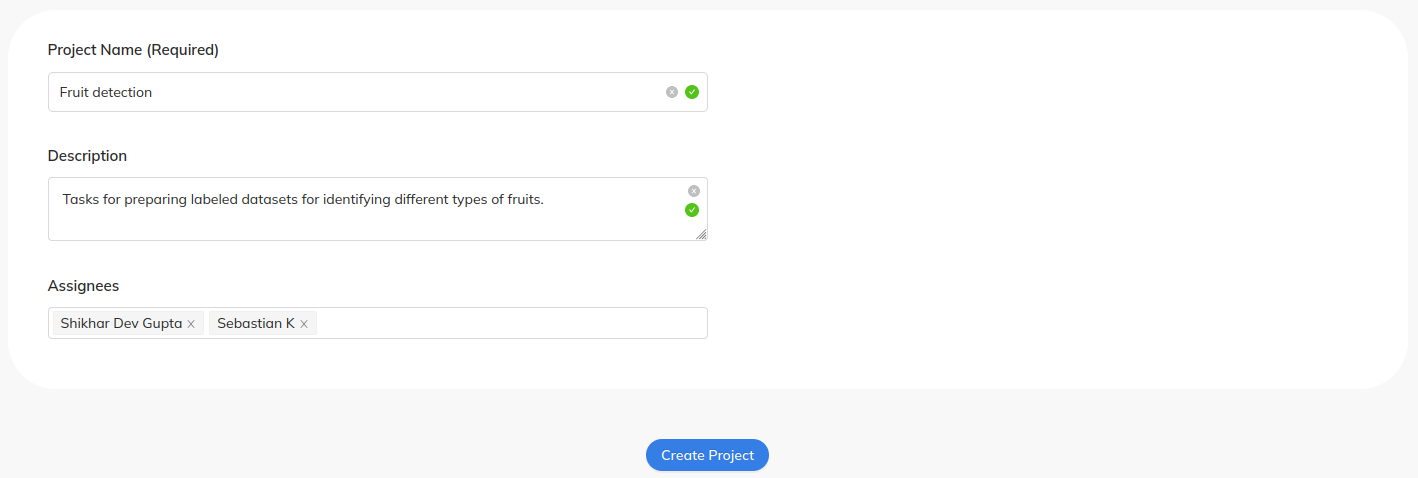The image size is (1418, 478).
Task: Click the word "Fruit" in the Project Name
Action: click(74, 92)
